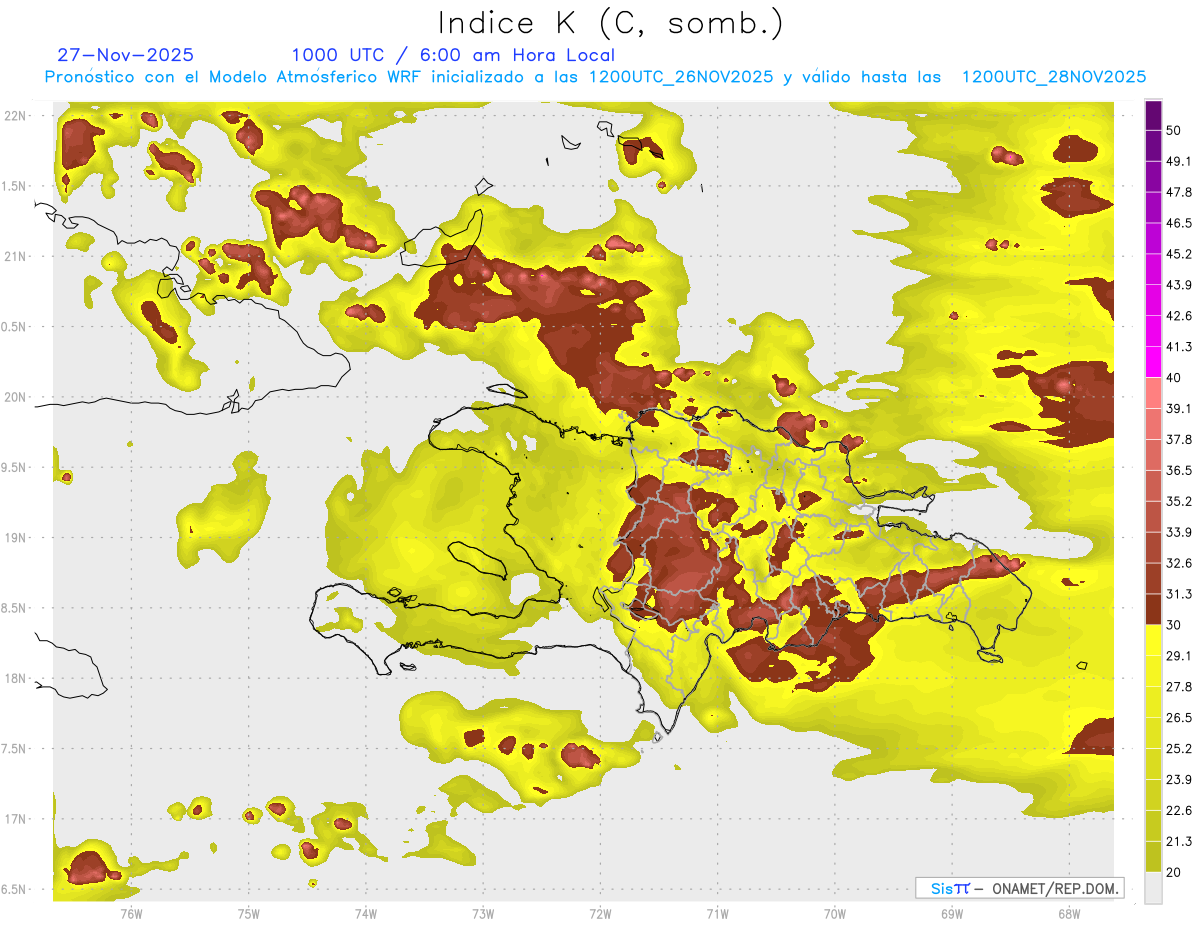Click the color bar value "41.3"
The width and height of the screenshot is (1200, 927).
pyautogui.click(x=1179, y=347)
